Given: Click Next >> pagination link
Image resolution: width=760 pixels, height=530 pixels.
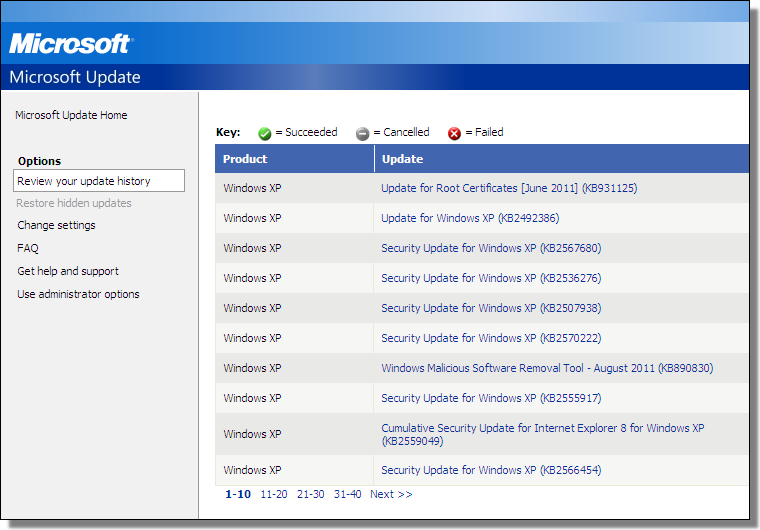Looking at the screenshot, I should point(390,494).
